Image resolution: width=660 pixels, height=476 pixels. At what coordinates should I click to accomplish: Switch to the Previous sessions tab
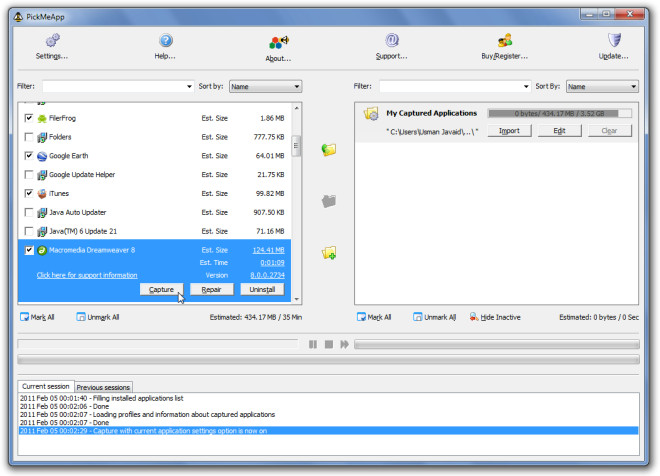point(103,387)
